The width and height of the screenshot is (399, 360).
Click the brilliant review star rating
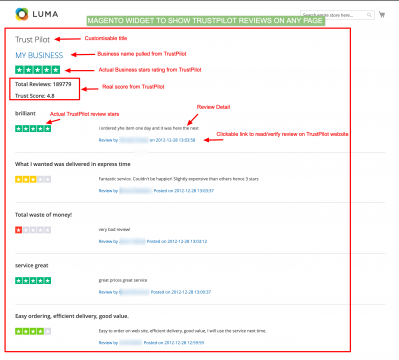33,129
